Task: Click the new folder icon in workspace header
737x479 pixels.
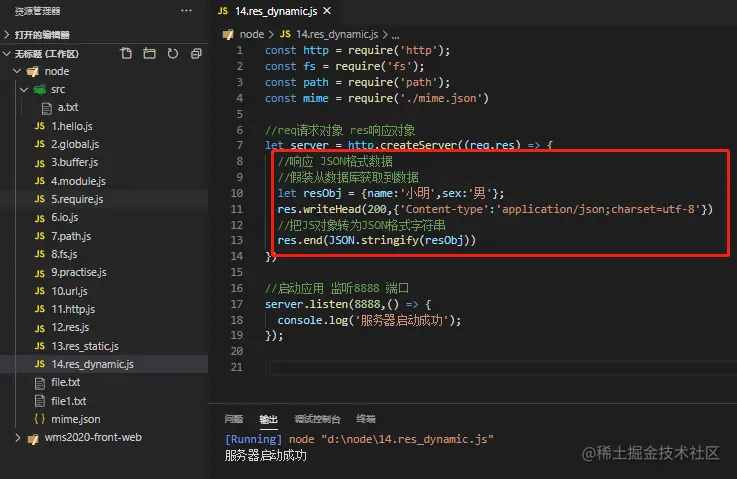Action: click(x=149, y=53)
